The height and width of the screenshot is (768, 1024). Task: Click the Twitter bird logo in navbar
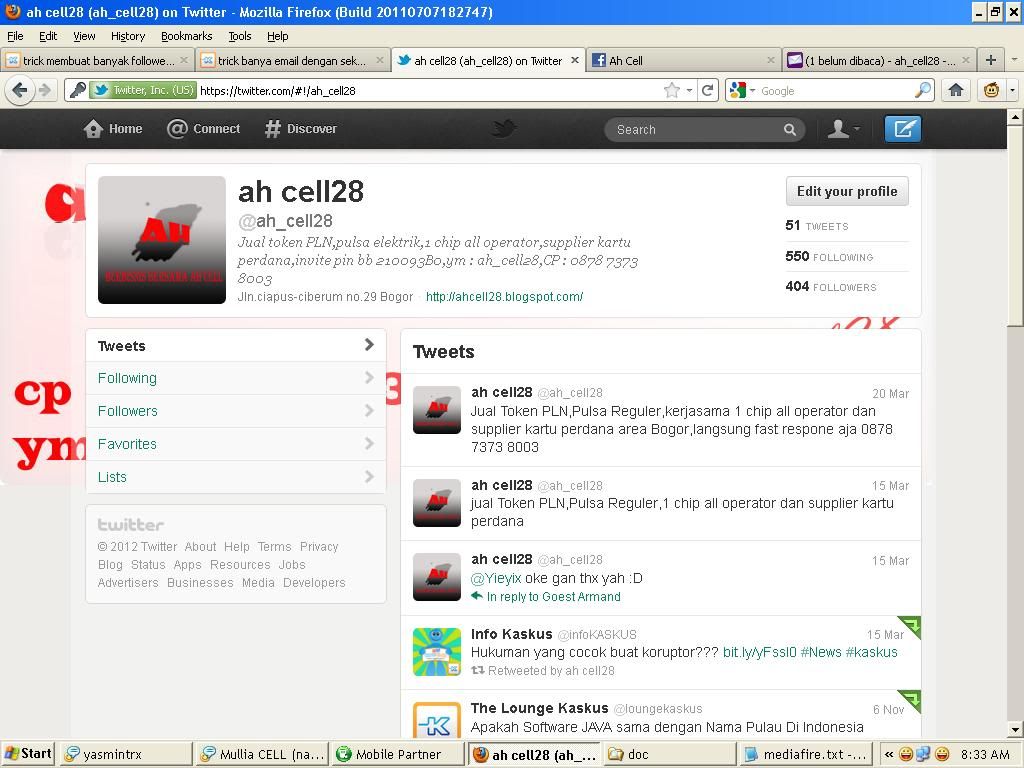[x=504, y=128]
